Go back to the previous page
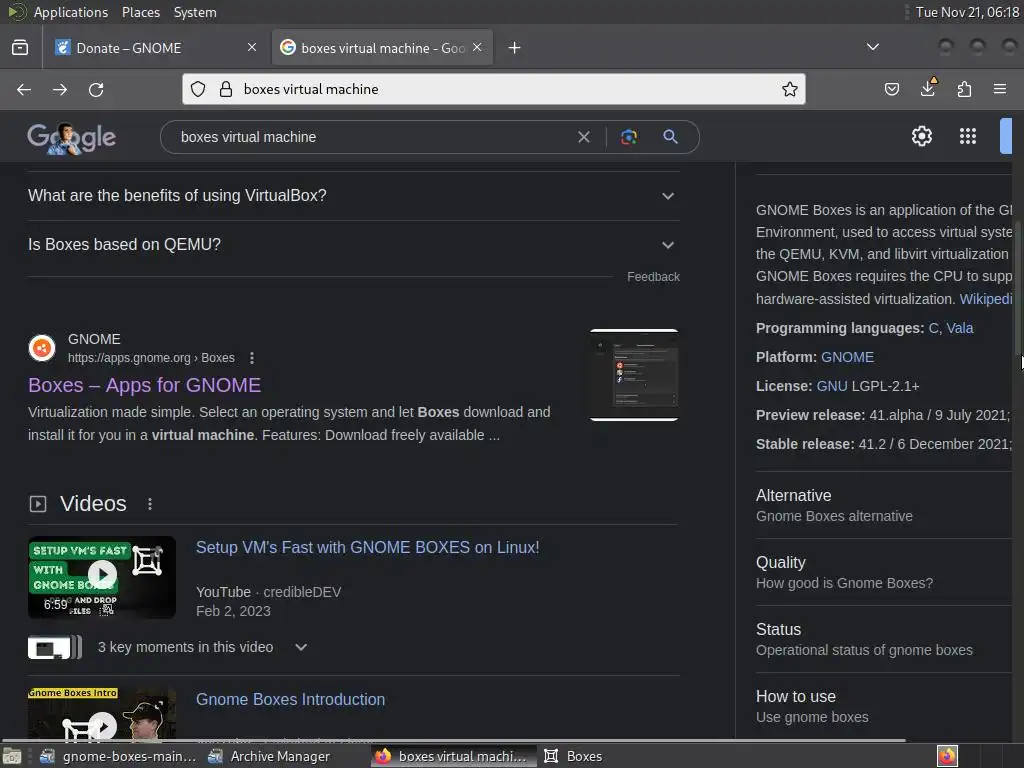Viewport: 1024px width, 768px height. pos(24,89)
